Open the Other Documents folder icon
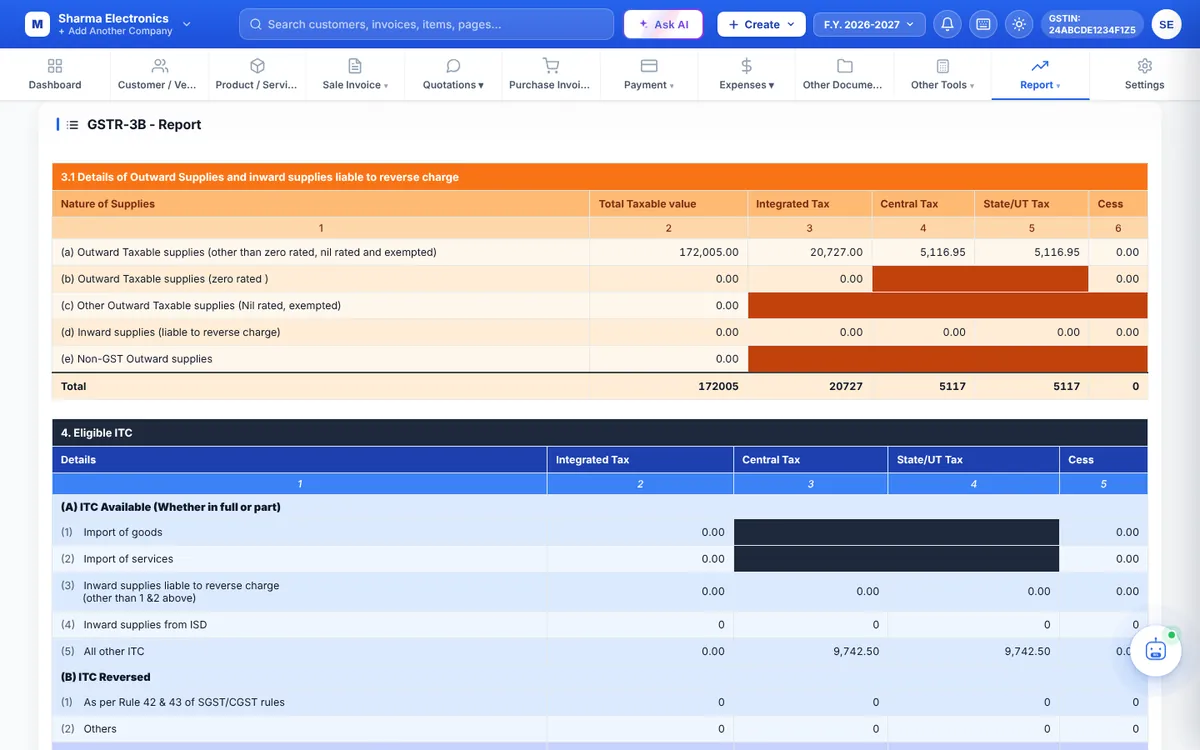 pyautogui.click(x=845, y=66)
